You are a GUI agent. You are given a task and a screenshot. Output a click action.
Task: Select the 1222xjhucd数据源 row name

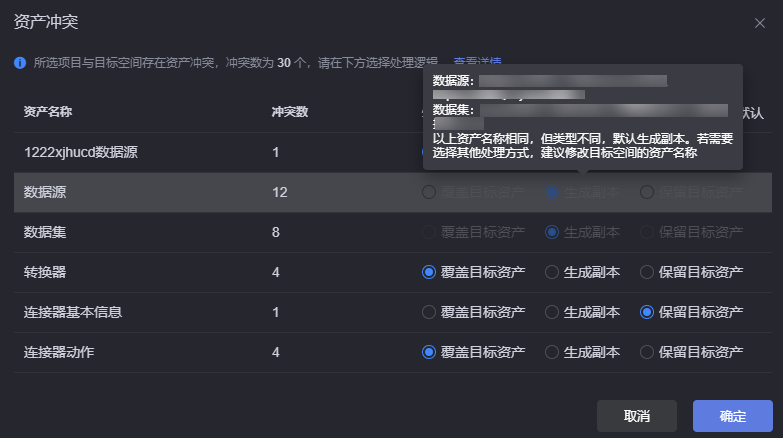81,152
